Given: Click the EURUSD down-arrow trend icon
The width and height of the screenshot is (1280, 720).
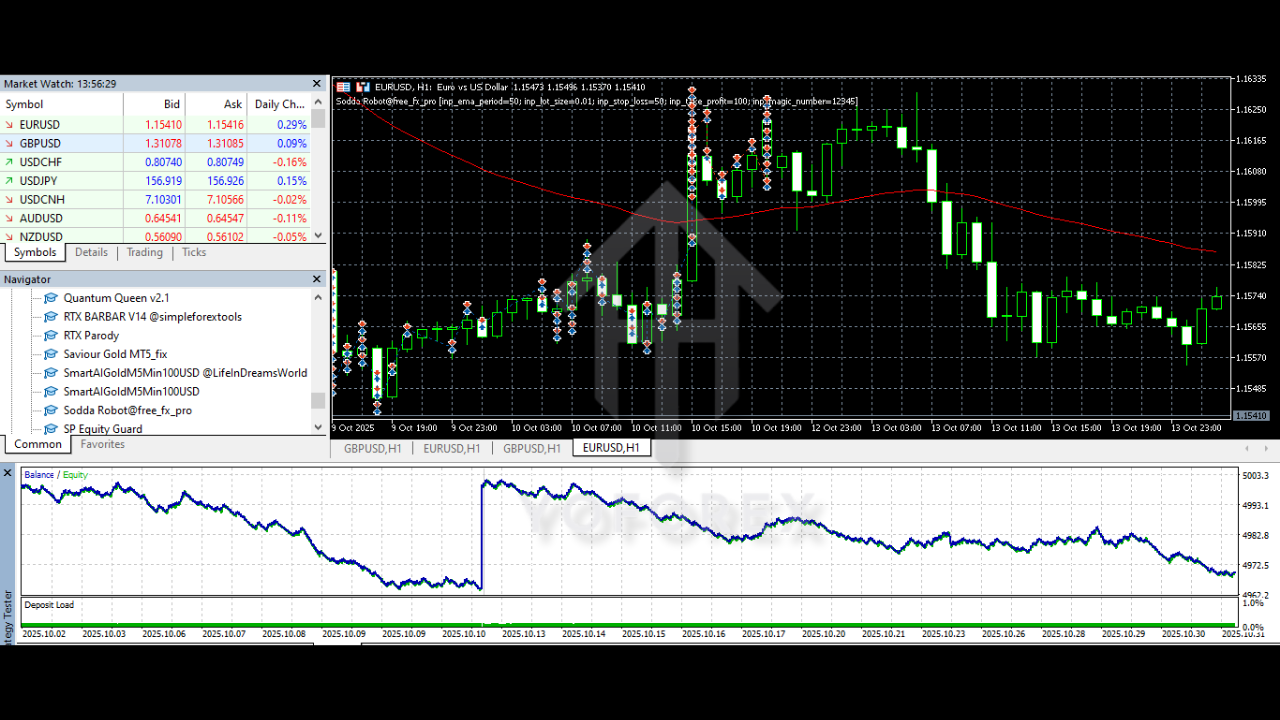Looking at the screenshot, I should pyautogui.click(x=10, y=125).
